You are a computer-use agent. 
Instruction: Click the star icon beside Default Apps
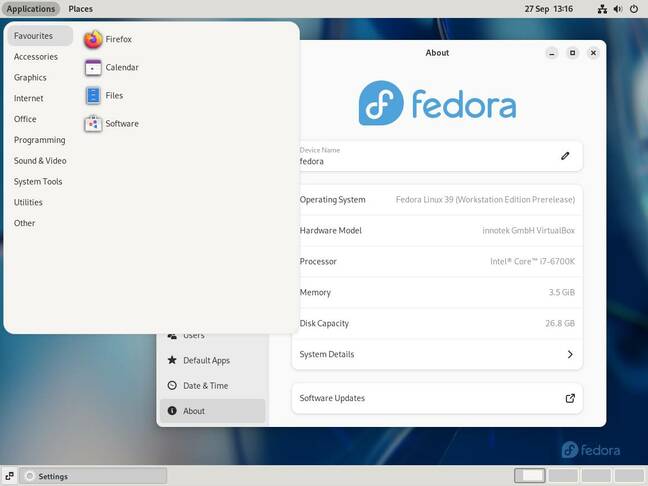[172, 360]
